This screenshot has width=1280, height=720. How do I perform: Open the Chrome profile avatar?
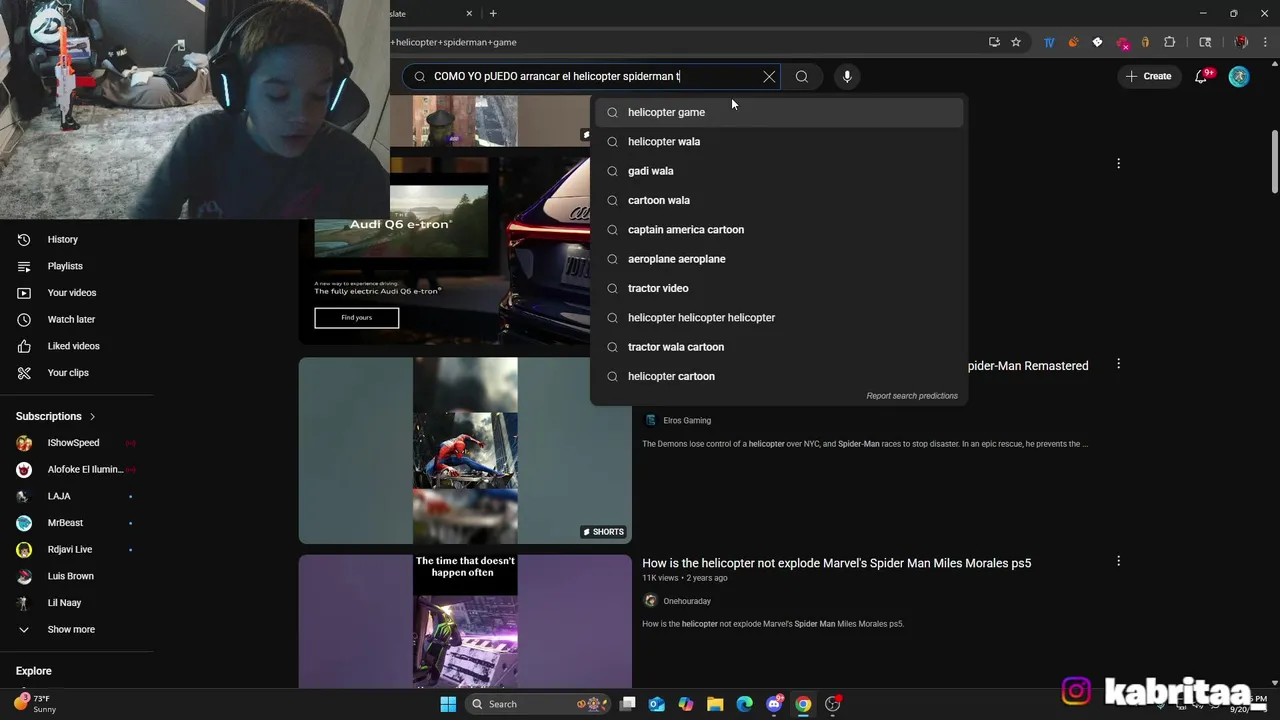click(1241, 42)
